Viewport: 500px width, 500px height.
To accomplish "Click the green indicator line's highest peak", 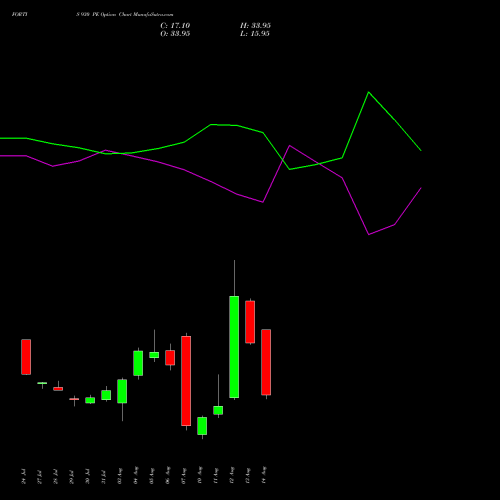I will tap(369, 92).
